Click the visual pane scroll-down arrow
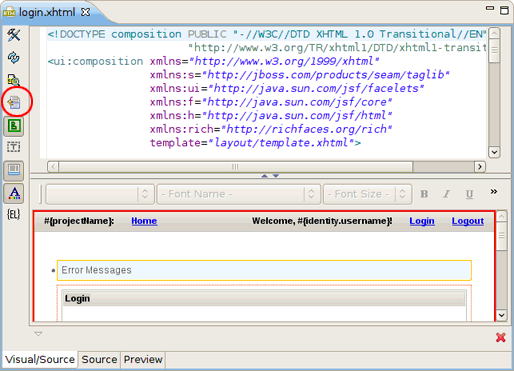The image size is (514, 371). (x=502, y=315)
